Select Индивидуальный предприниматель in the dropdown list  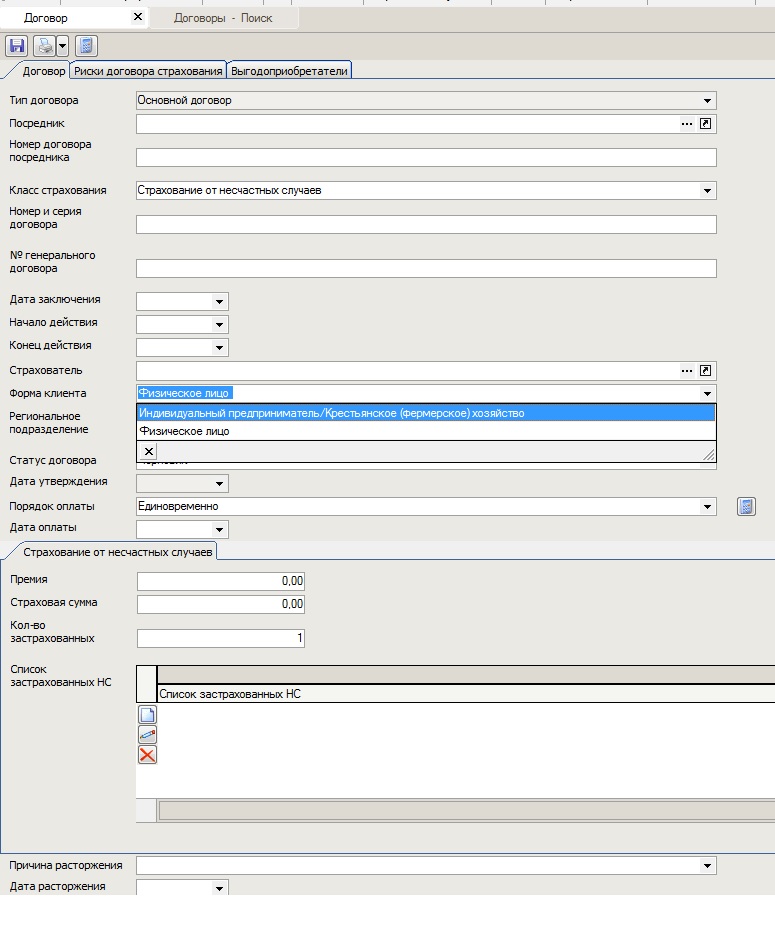pyautogui.click(x=331, y=413)
